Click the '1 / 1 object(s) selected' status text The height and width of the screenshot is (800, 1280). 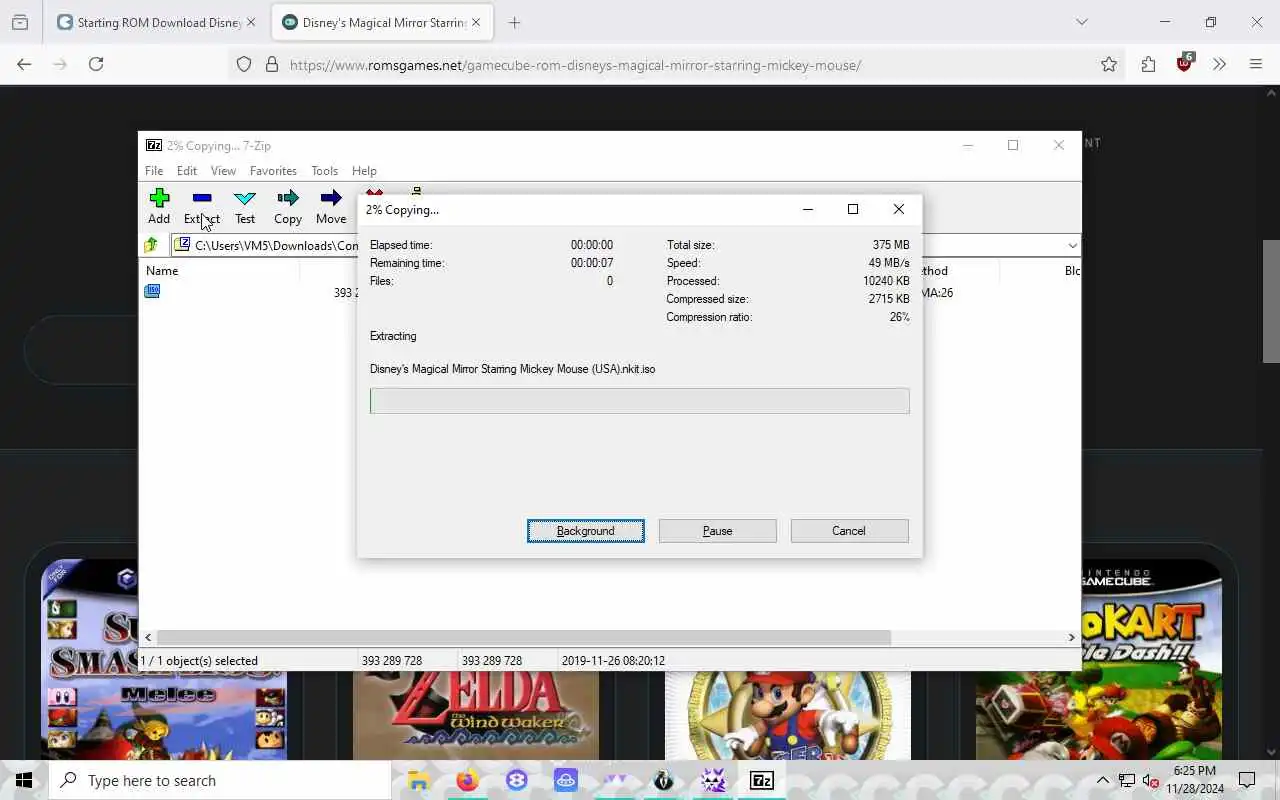199,661
